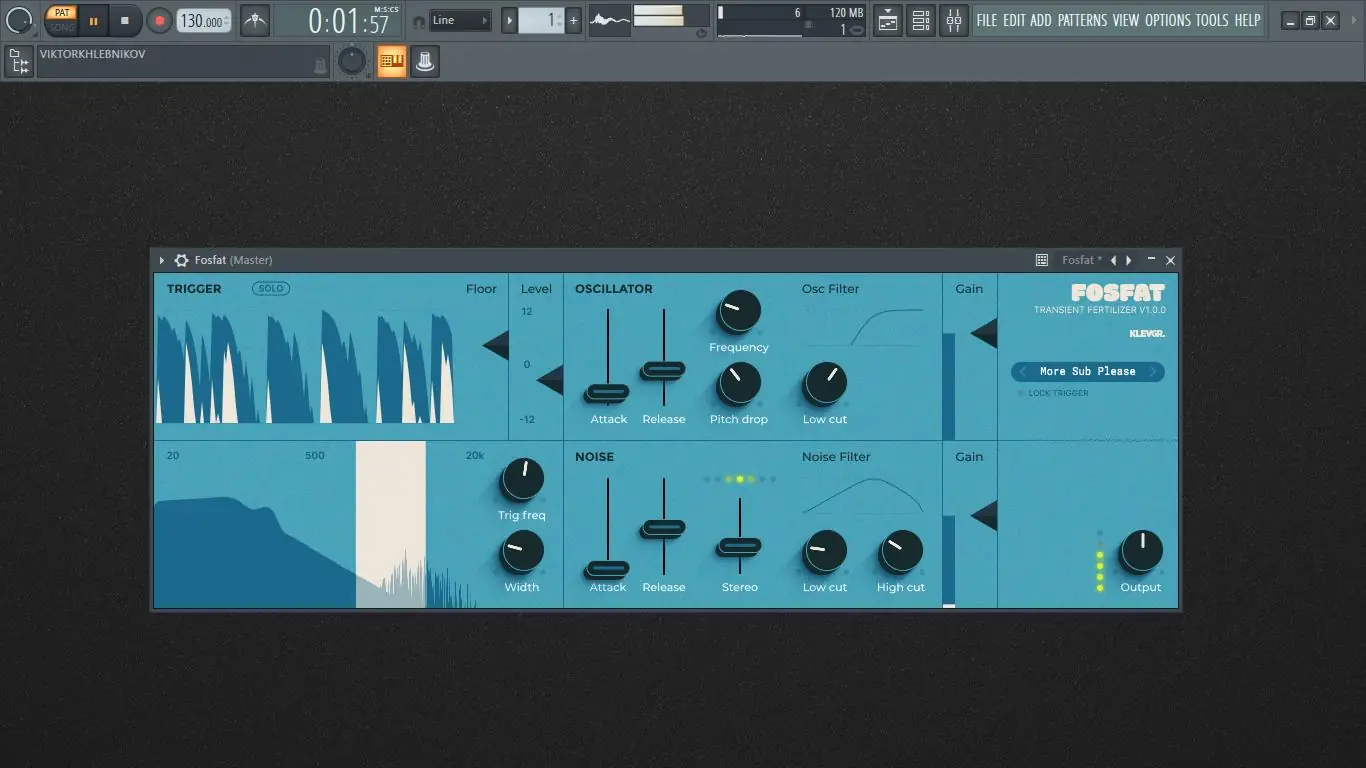Click the tempo 130.000 field
Viewport: 1366px width, 768px height.
click(x=204, y=21)
